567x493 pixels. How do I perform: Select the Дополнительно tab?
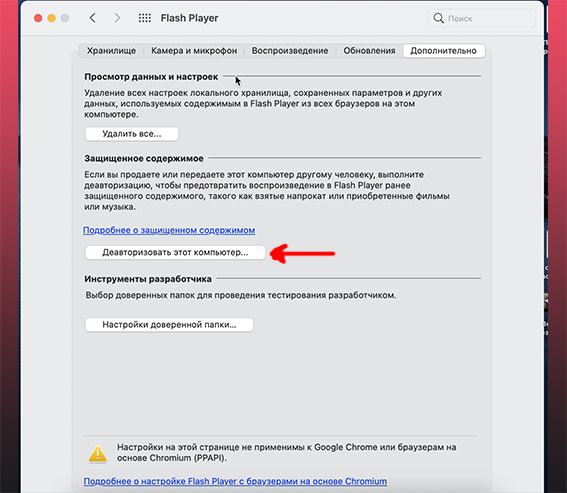[444, 51]
